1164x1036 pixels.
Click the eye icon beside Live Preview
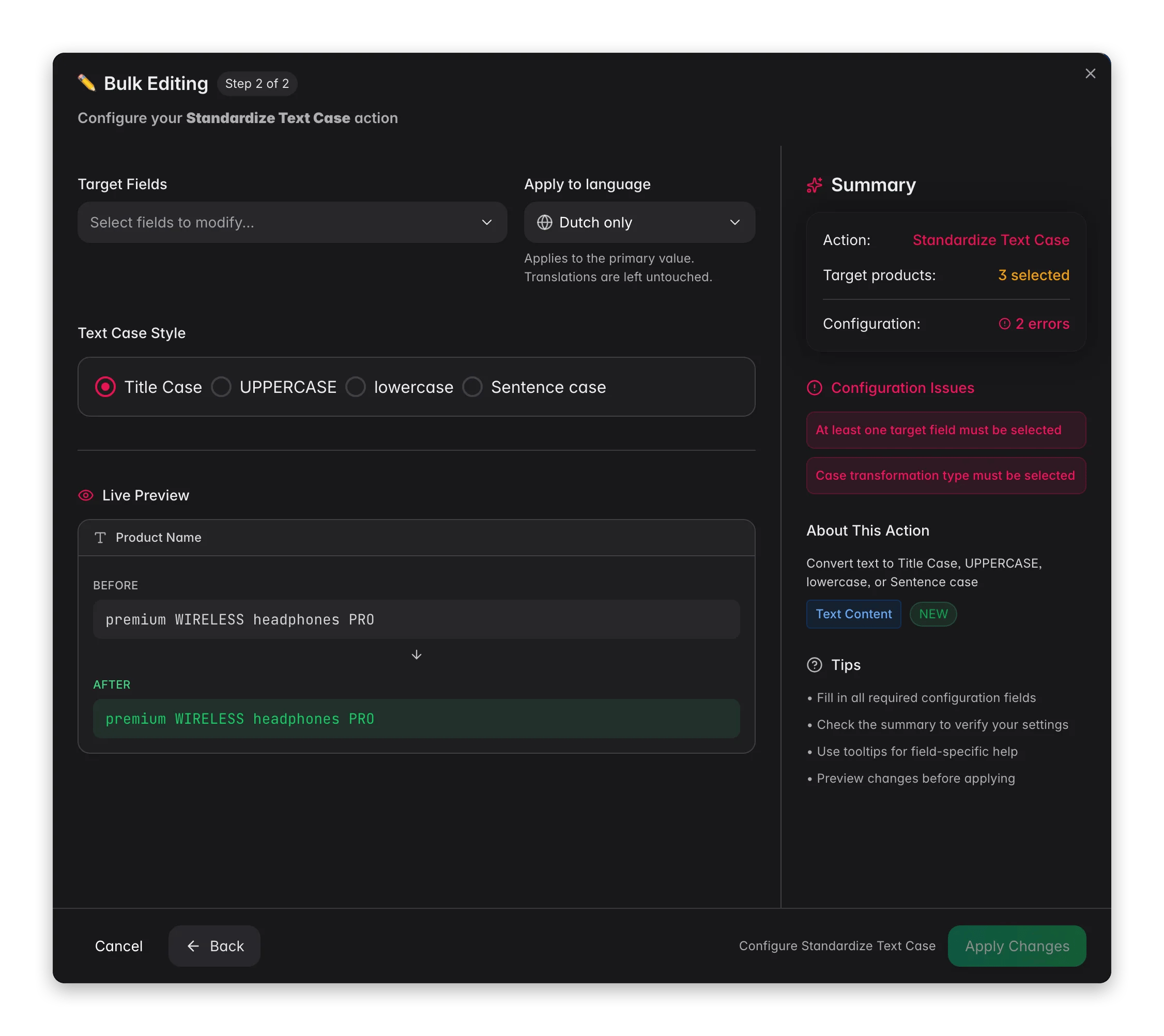(x=85, y=495)
